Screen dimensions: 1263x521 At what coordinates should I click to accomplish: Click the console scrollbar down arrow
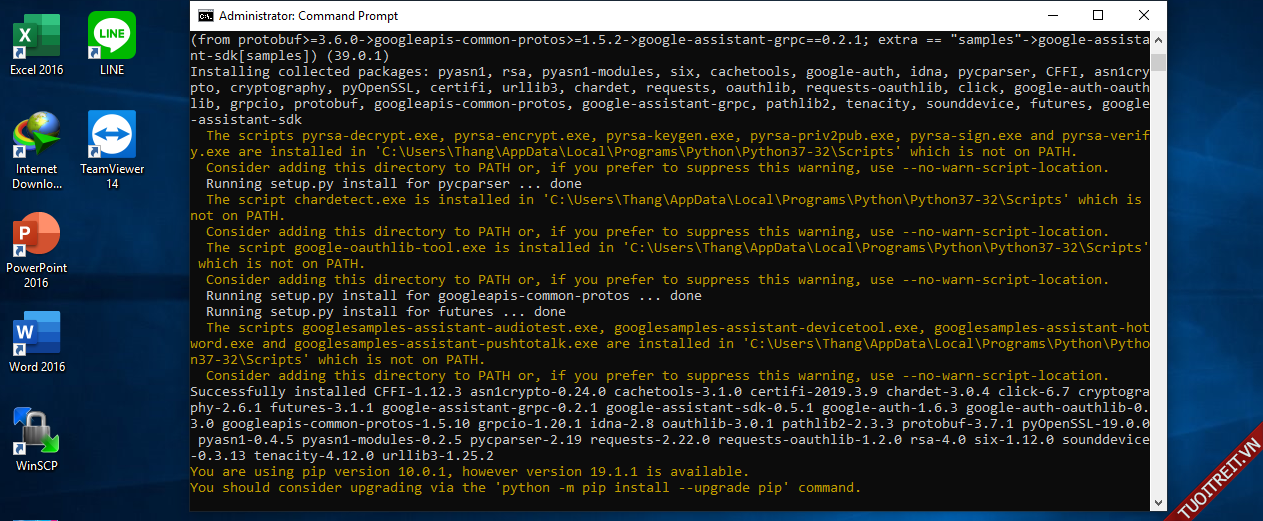click(1158, 504)
